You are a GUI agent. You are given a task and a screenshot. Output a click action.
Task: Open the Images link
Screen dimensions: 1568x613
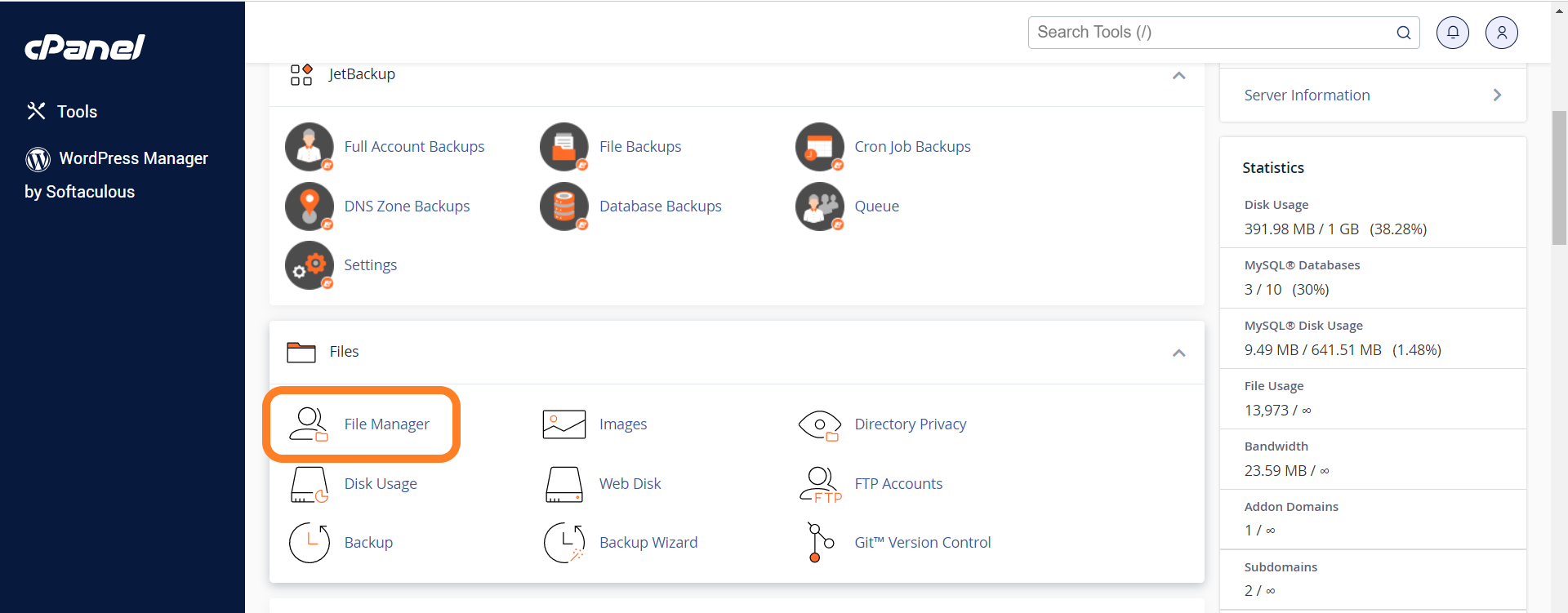point(623,424)
